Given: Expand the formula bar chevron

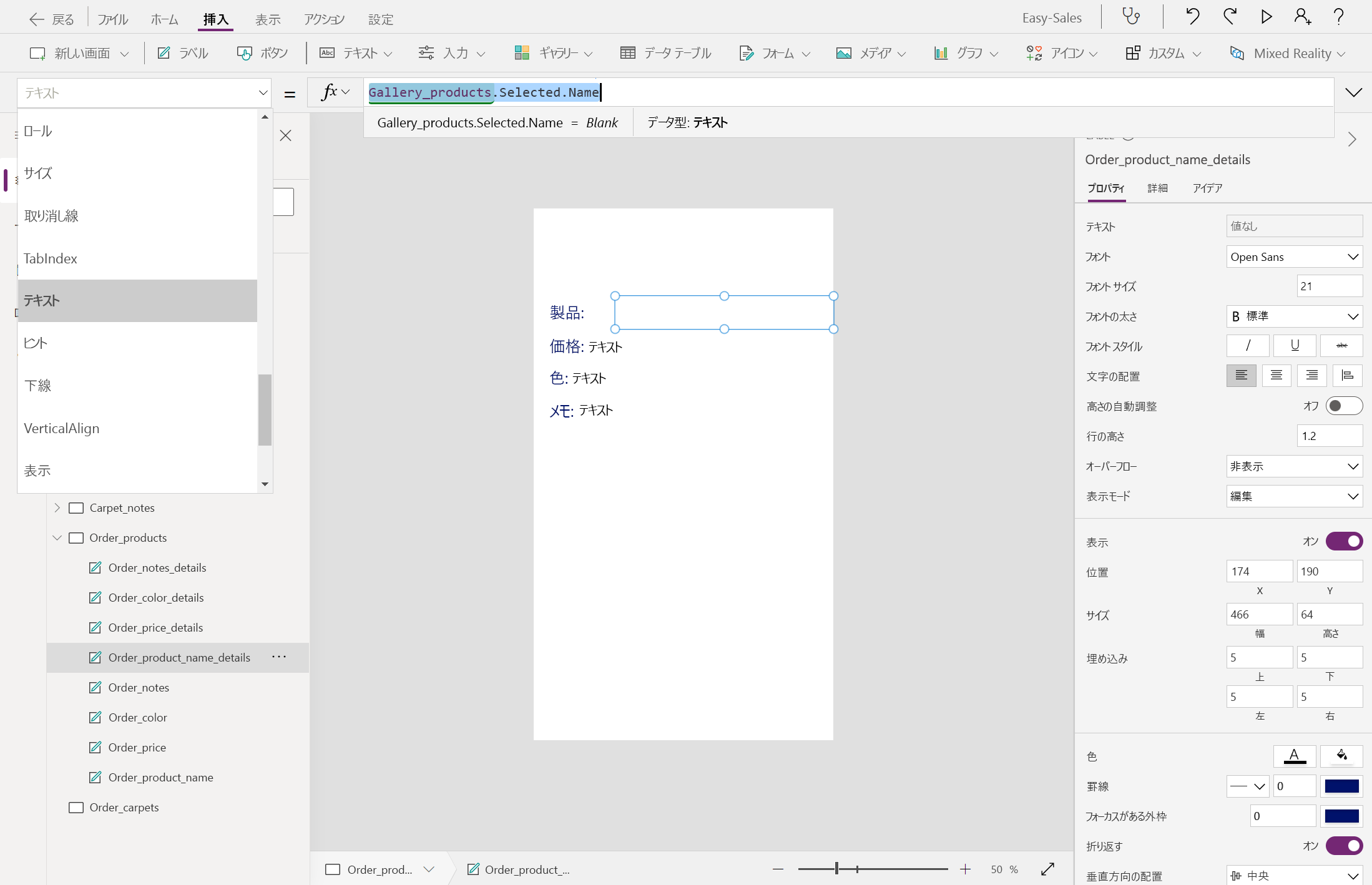Looking at the screenshot, I should pos(1353,92).
